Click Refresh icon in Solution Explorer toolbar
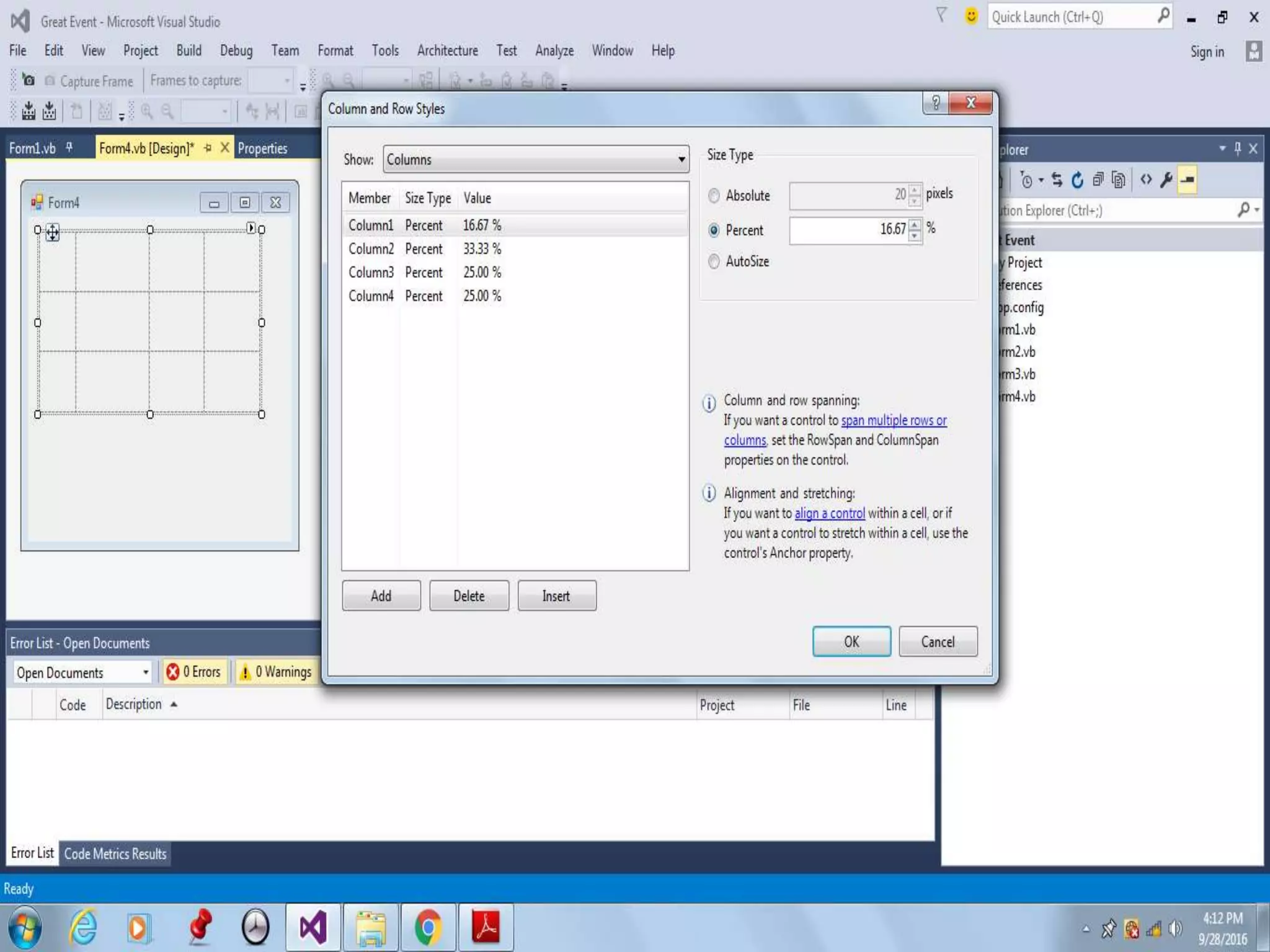1270x952 pixels. pos(1077,180)
